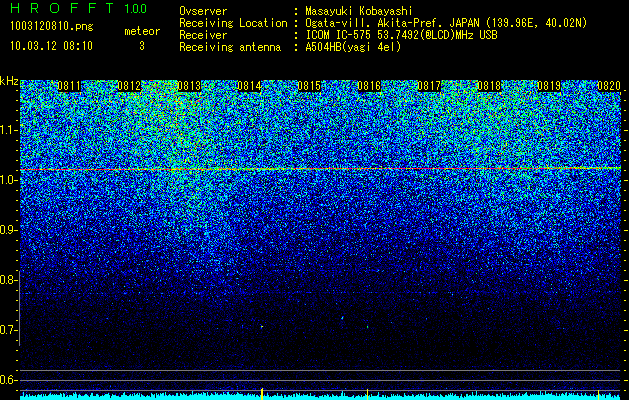The image size is (629, 400).
Task: Select the Ogata-vill. Akita-Pref. JAPAN location text
Action: pos(446,23)
